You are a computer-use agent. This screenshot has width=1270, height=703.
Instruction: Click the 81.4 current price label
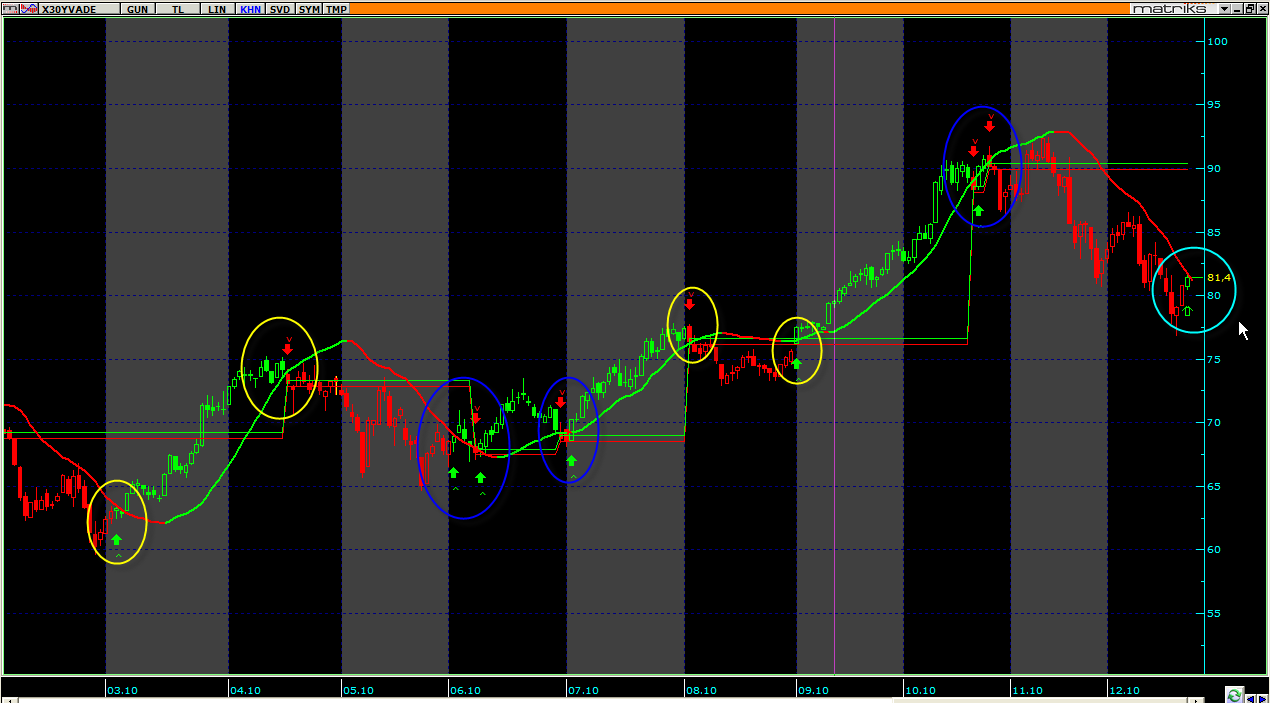tap(1218, 277)
